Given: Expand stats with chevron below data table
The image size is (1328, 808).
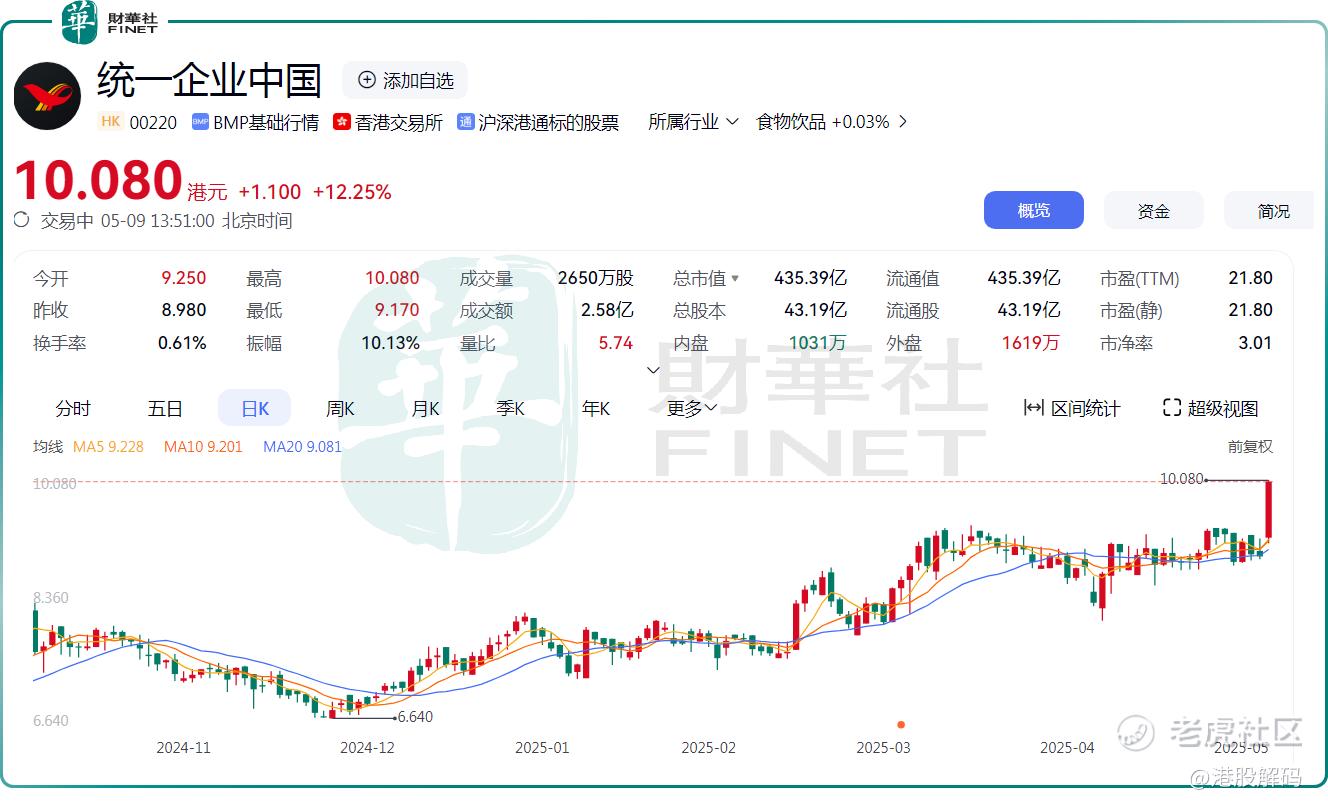Looking at the screenshot, I should pyautogui.click(x=654, y=370).
